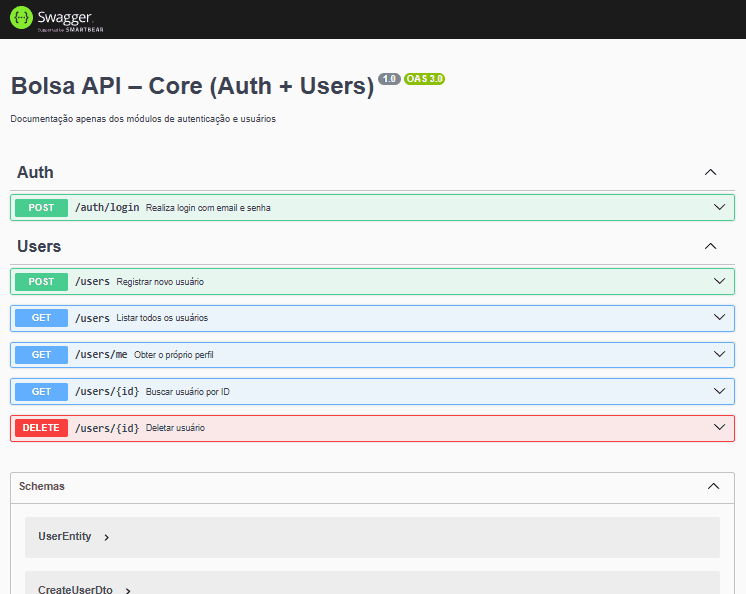Expand GET /users/{id} chevron arrow

719,391
